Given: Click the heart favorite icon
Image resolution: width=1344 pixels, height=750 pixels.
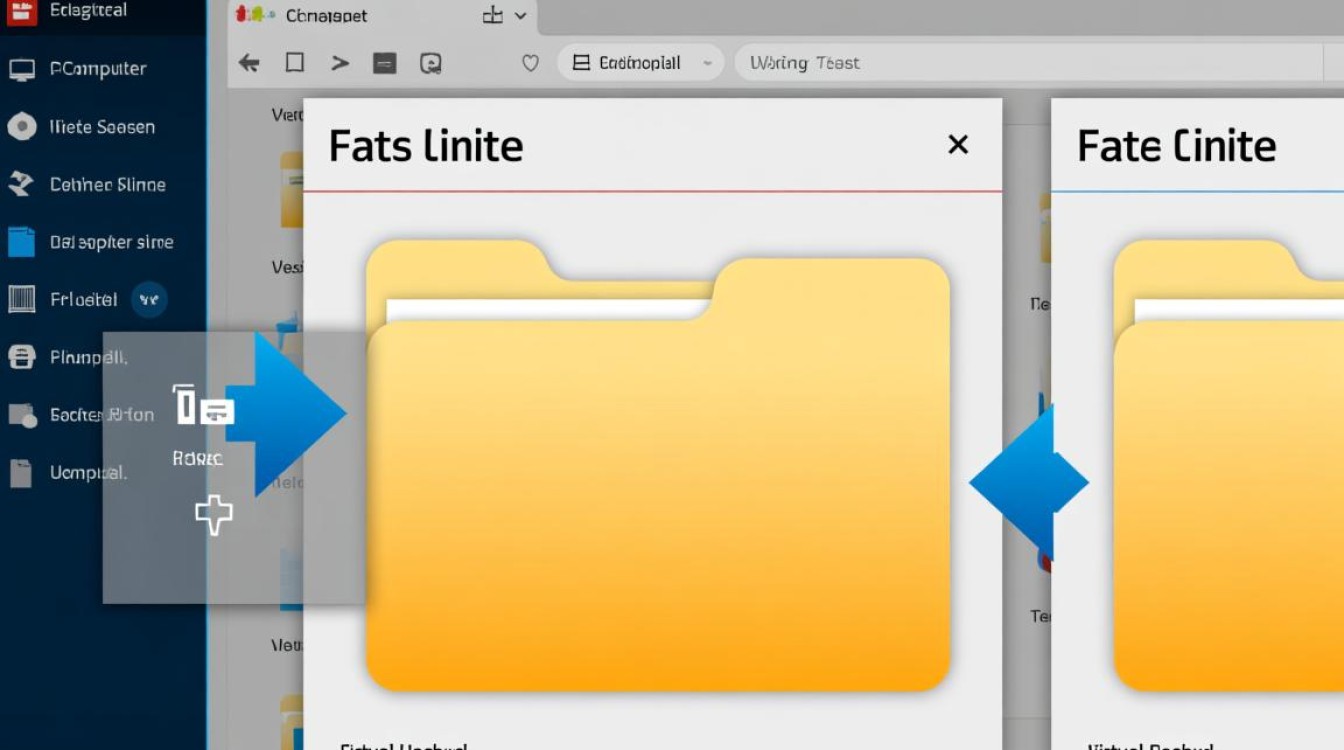Looking at the screenshot, I should (x=531, y=63).
